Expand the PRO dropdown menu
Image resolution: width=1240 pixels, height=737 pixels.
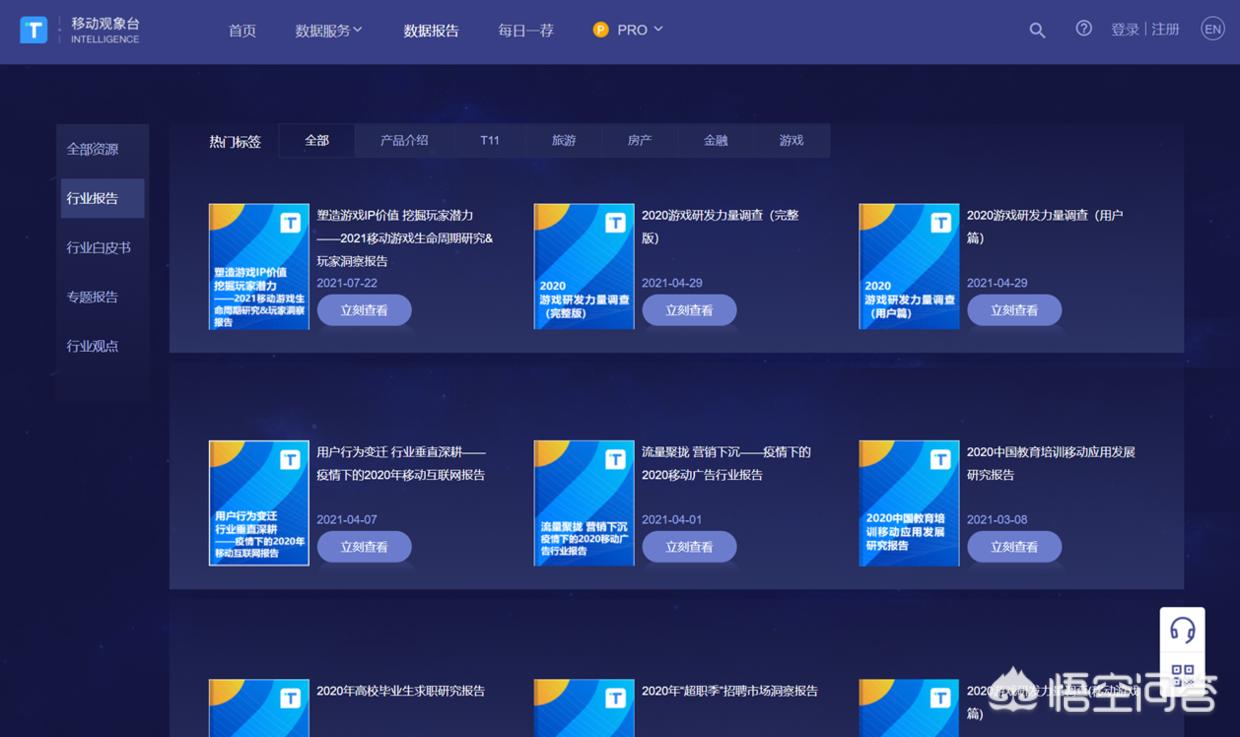pyautogui.click(x=640, y=30)
